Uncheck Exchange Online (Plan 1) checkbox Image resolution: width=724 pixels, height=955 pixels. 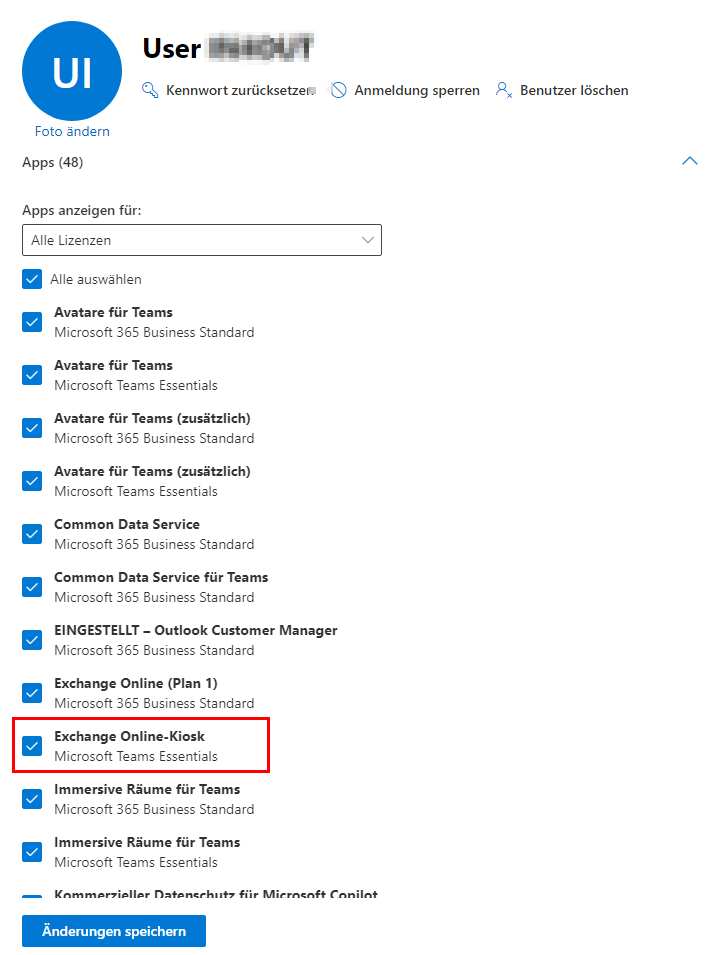coord(32,693)
